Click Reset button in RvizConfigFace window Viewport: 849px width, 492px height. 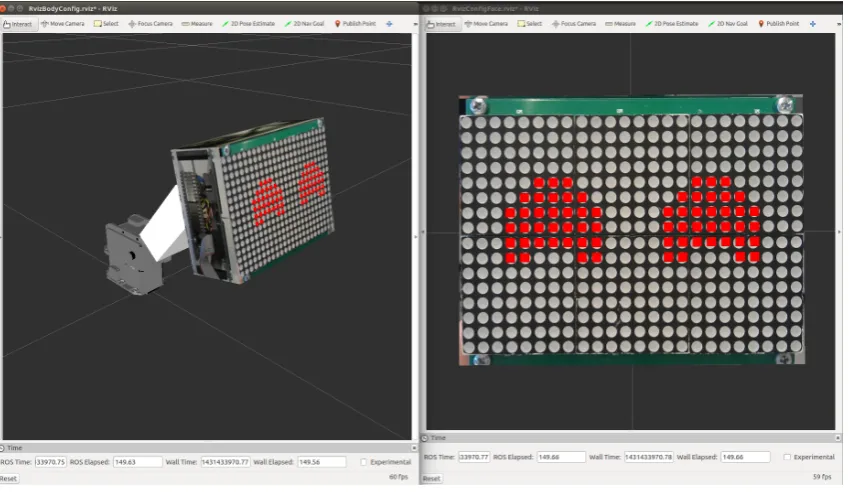432,478
